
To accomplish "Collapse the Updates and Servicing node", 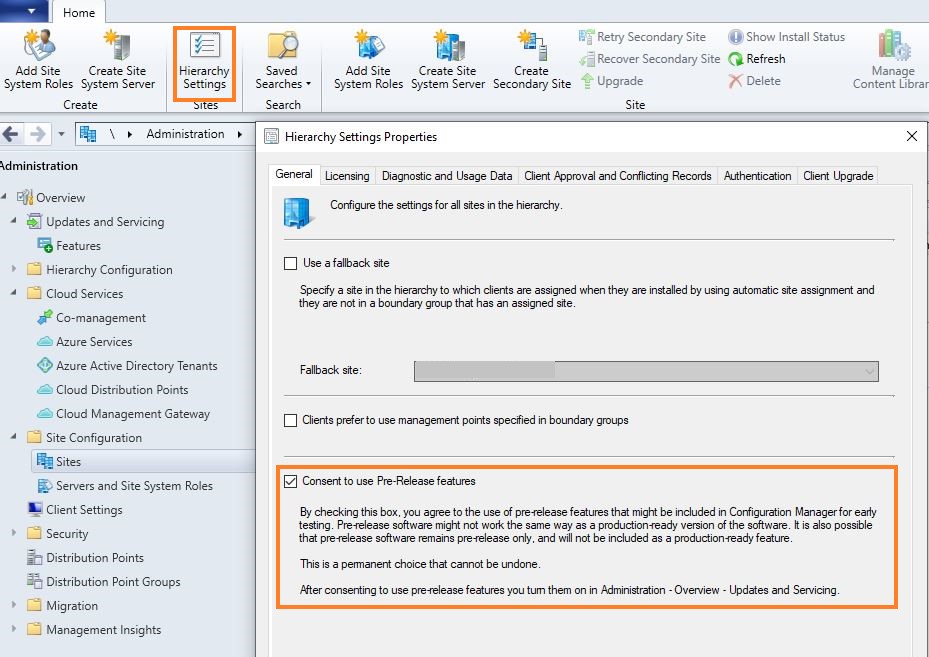I will [x=14, y=220].
